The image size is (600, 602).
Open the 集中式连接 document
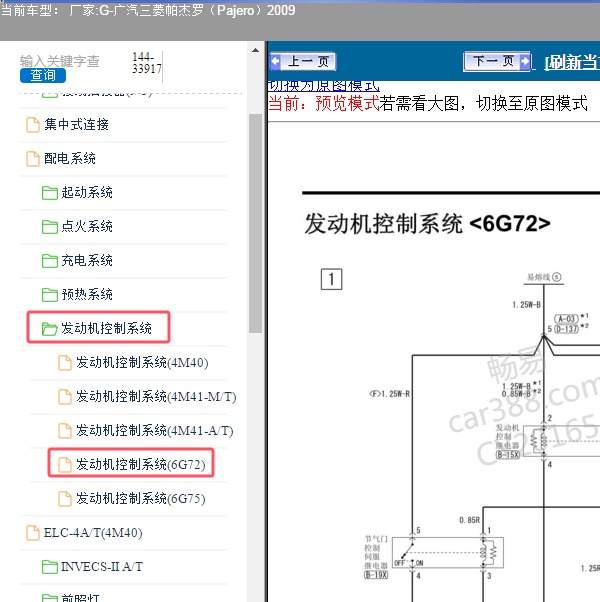point(76,124)
